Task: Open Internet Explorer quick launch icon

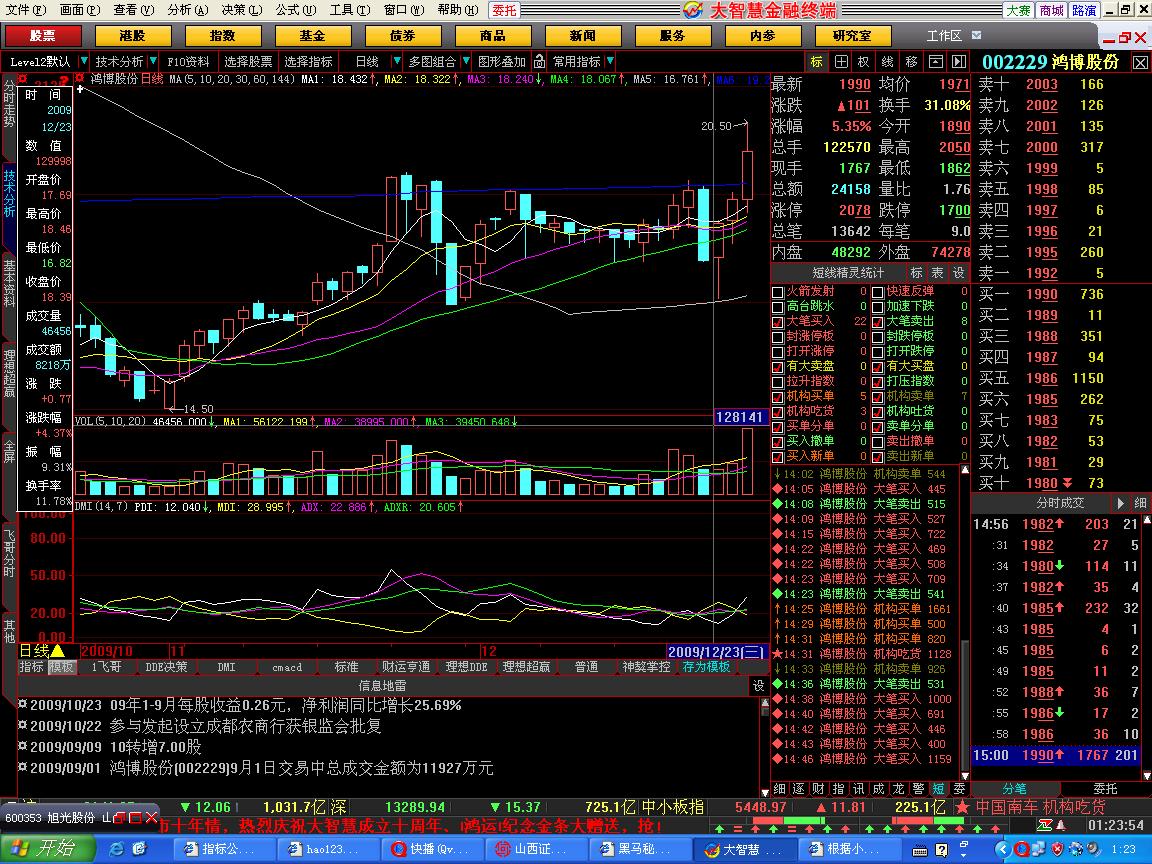Action: pyautogui.click(x=116, y=849)
